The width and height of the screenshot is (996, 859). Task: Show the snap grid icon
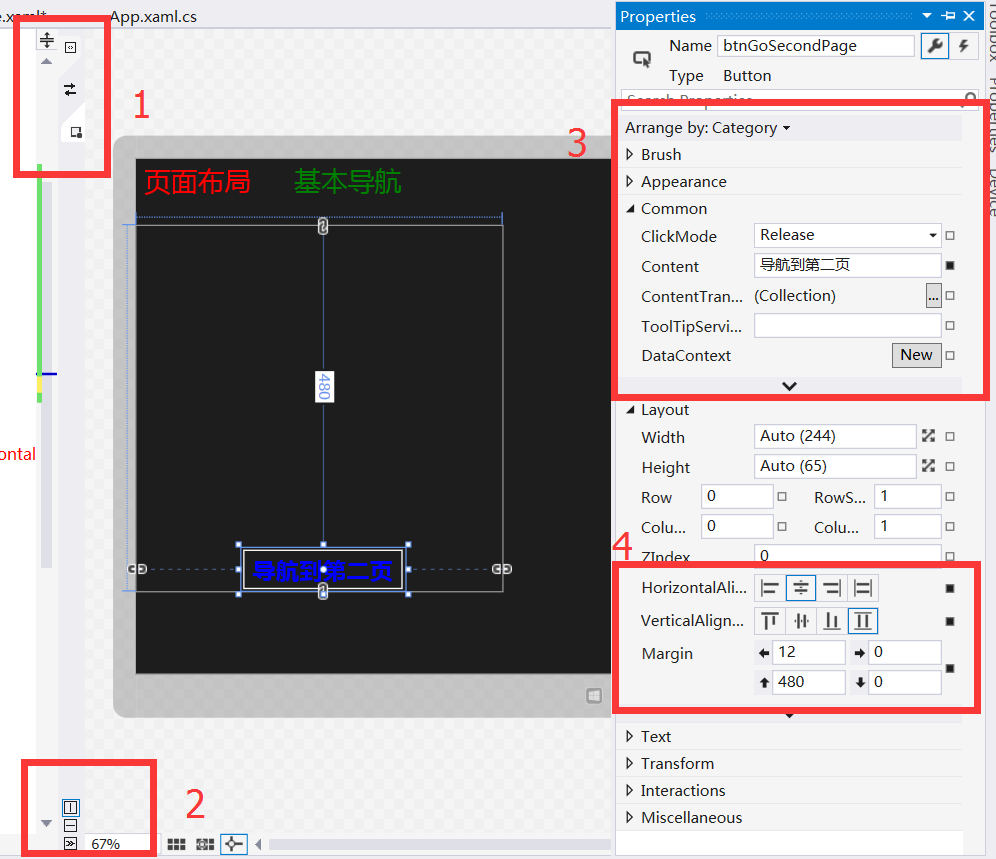click(x=176, y=844)
